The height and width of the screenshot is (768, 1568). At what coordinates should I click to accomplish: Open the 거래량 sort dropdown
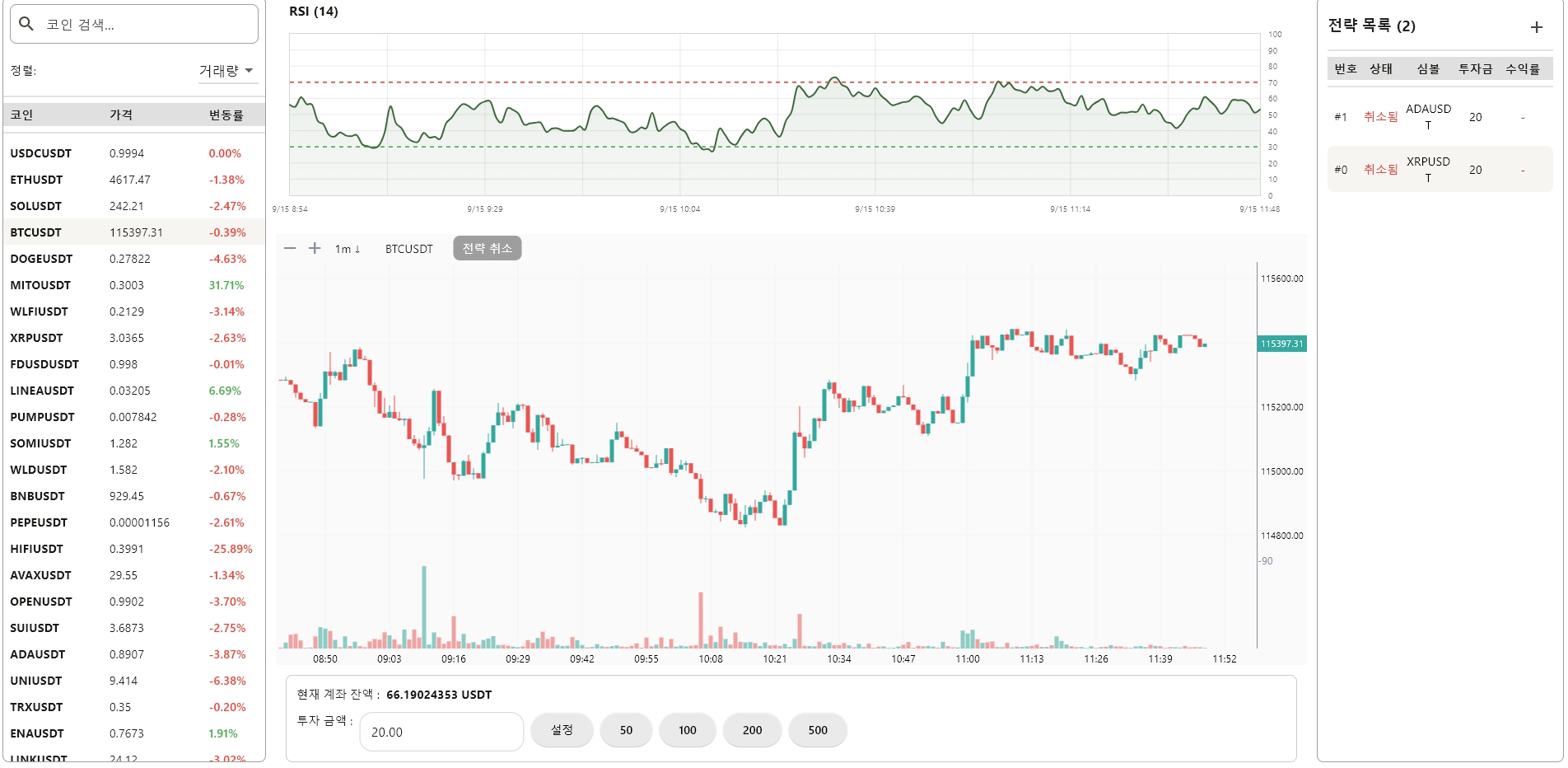(226, 71)
